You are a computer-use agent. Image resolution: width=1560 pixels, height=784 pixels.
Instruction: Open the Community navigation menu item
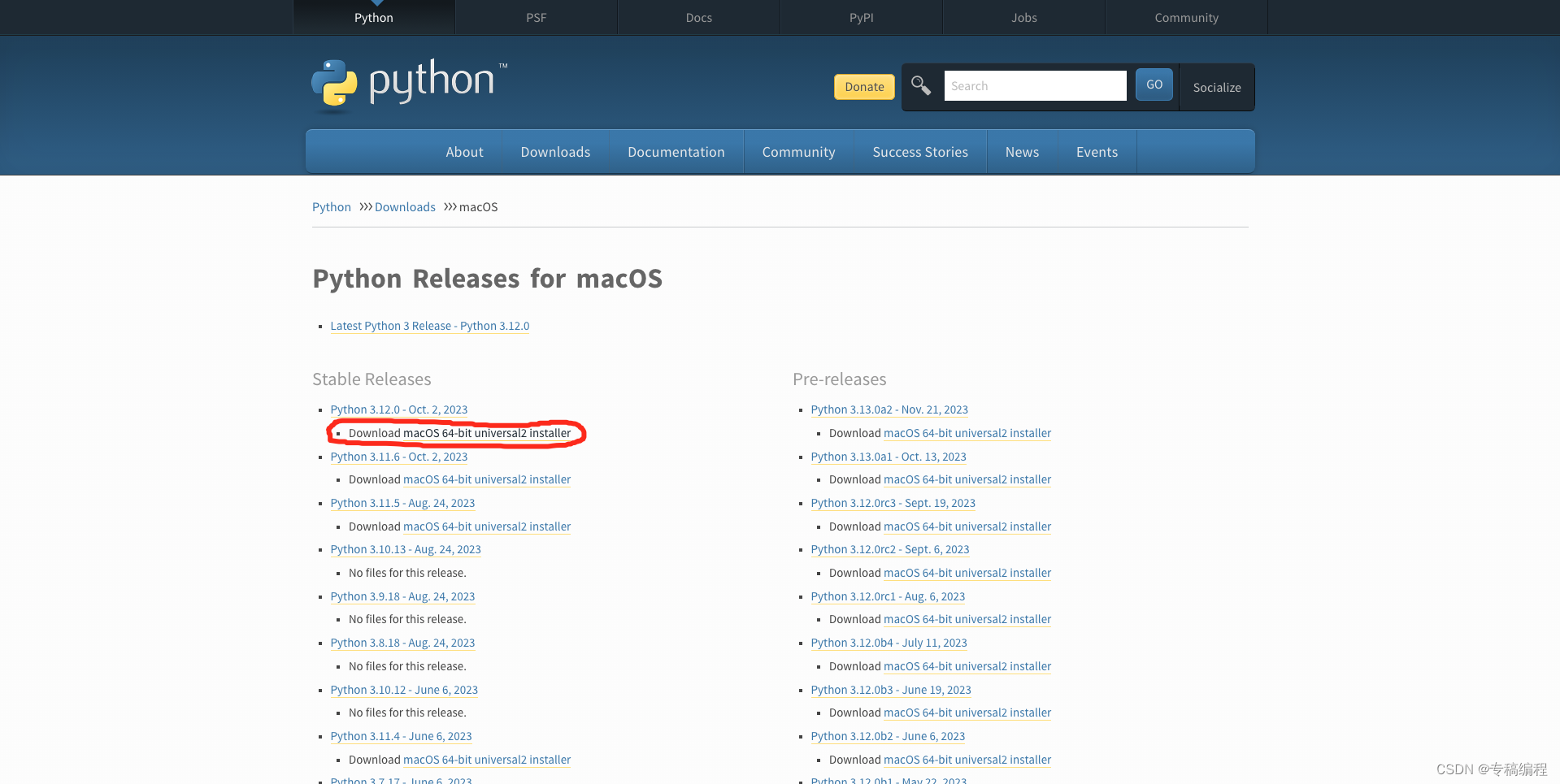[x=798, y=152]
